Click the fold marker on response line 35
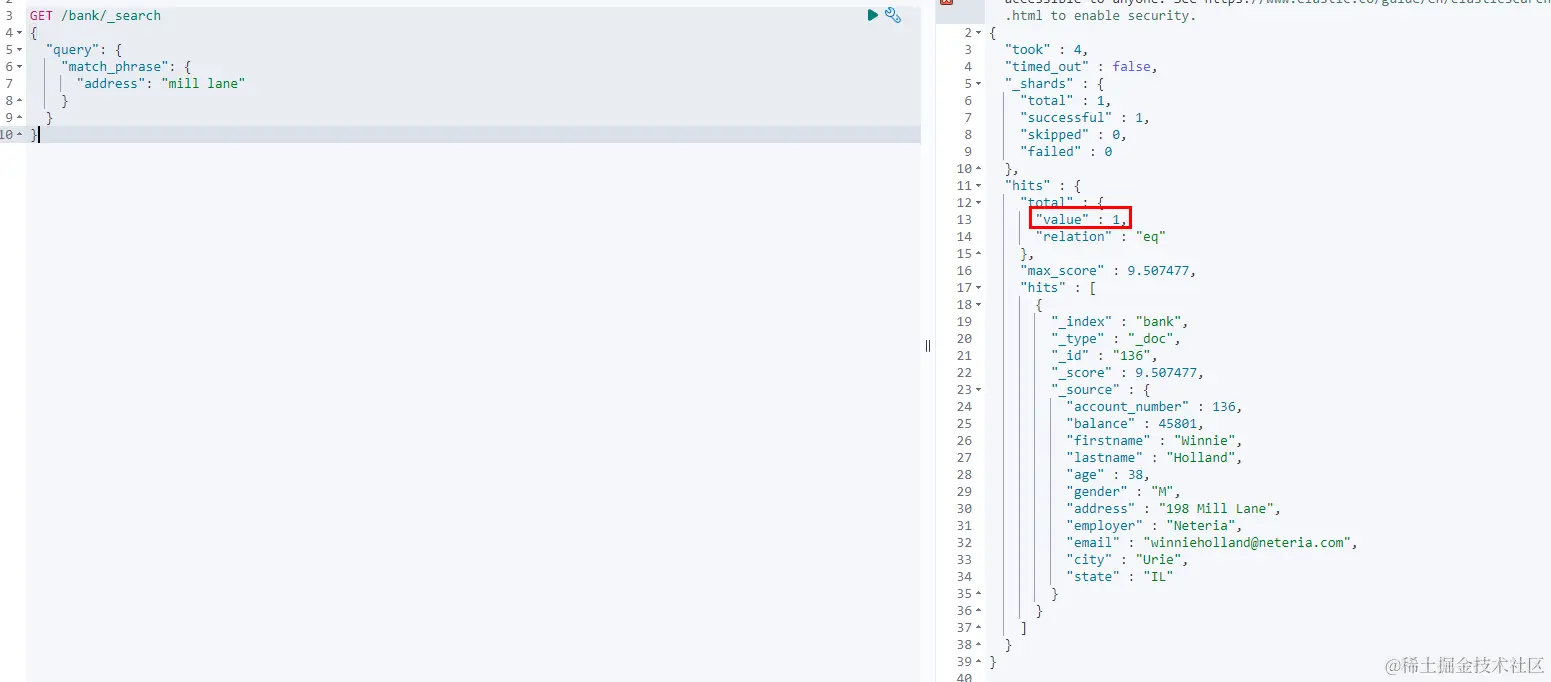 (x=979, y=594)
